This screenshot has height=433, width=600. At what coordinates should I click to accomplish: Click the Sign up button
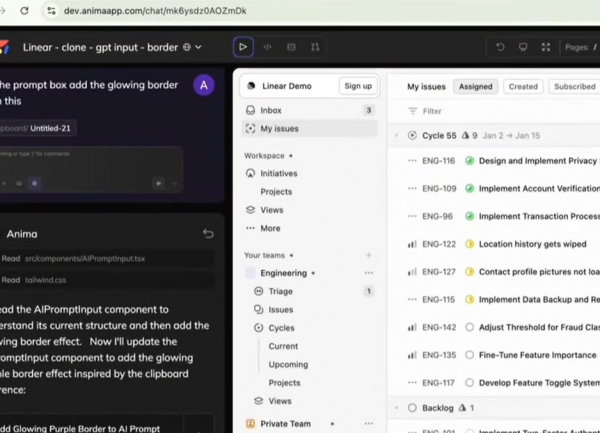358,86
